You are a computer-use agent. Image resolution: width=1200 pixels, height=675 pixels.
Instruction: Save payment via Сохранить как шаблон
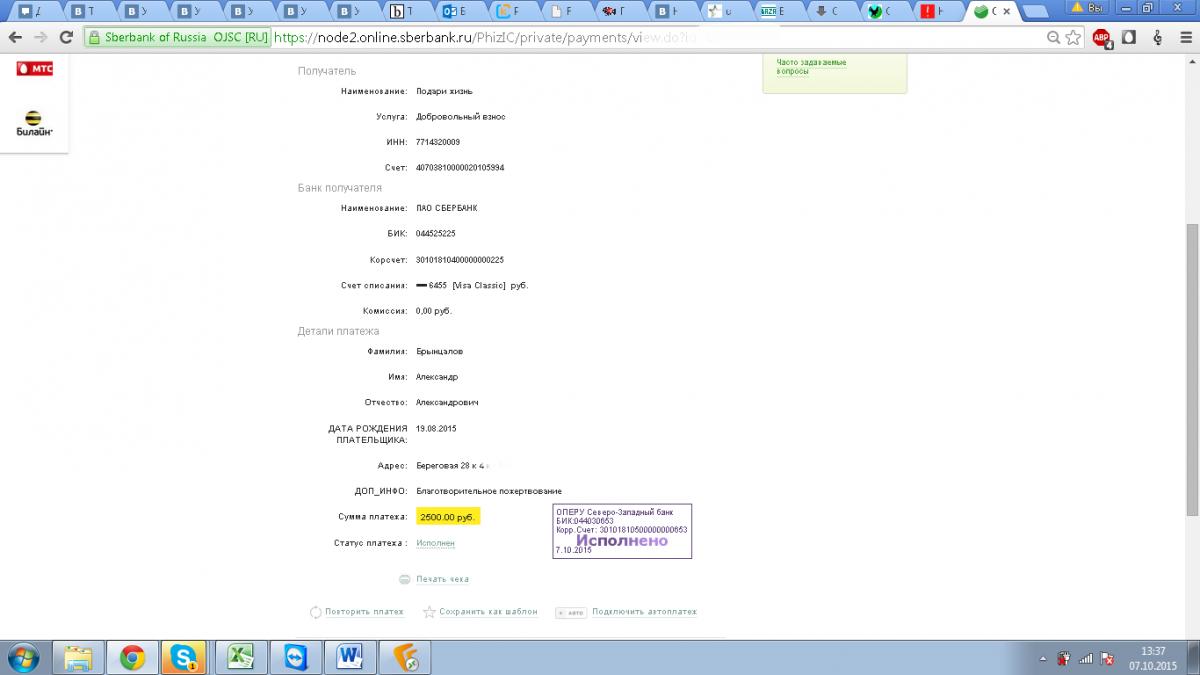tap(488, 612)
